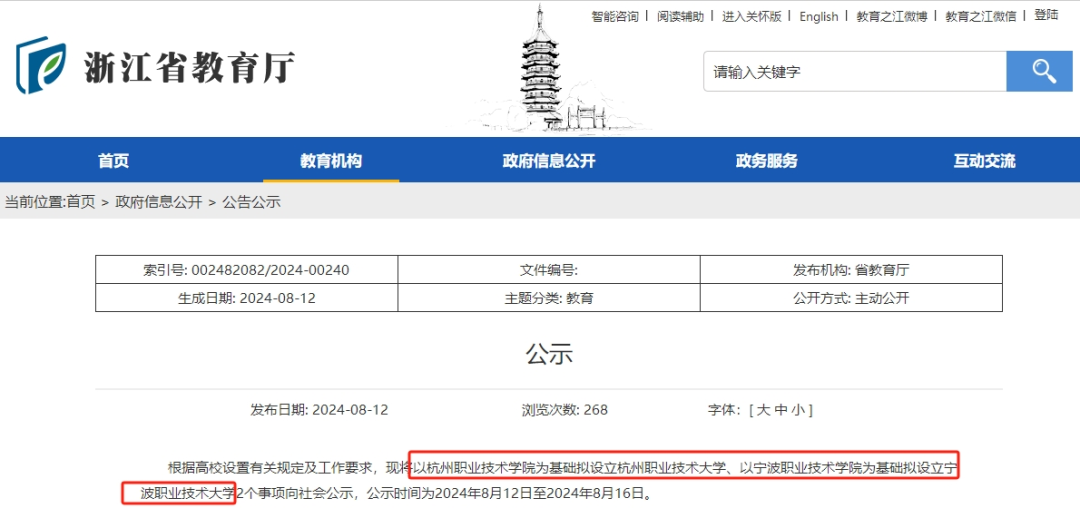The height and width of the screenshot is (508, 1080).
Task: Click 首页 in the breadcrumb path
Action: (81, 202)
